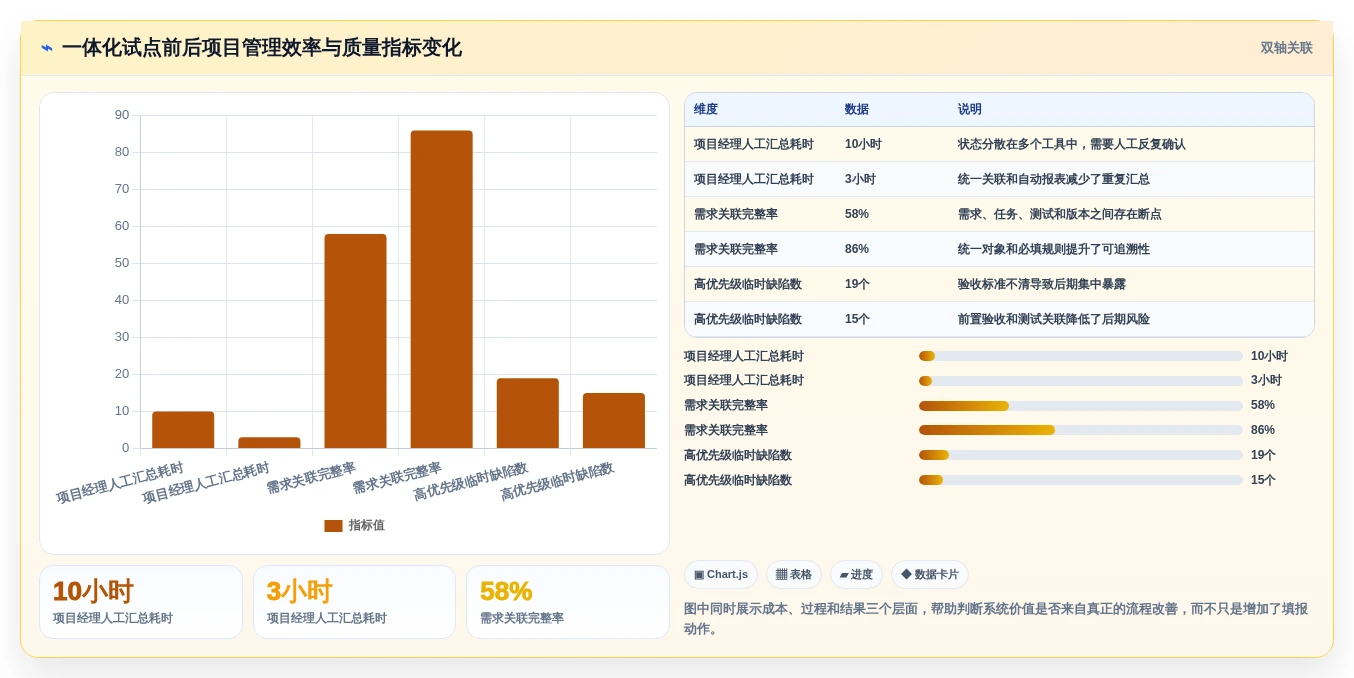
Task: Open the 3小时 summary card
Action: 354,602
